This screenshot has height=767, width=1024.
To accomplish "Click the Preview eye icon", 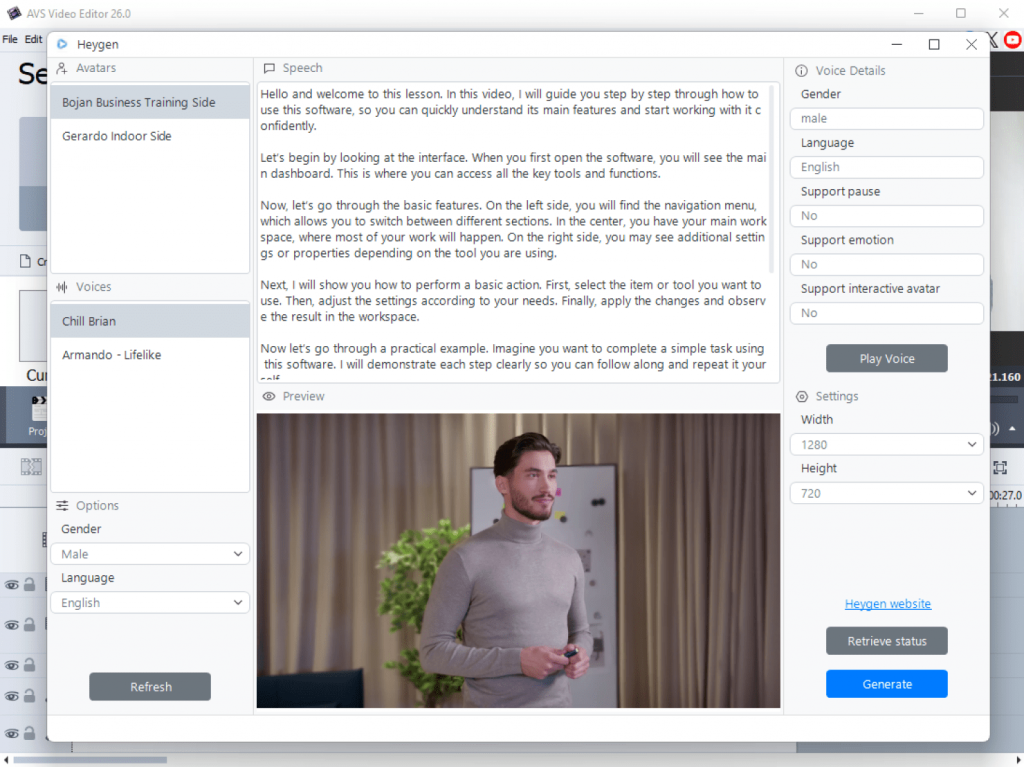I will [x=268, y=396].
